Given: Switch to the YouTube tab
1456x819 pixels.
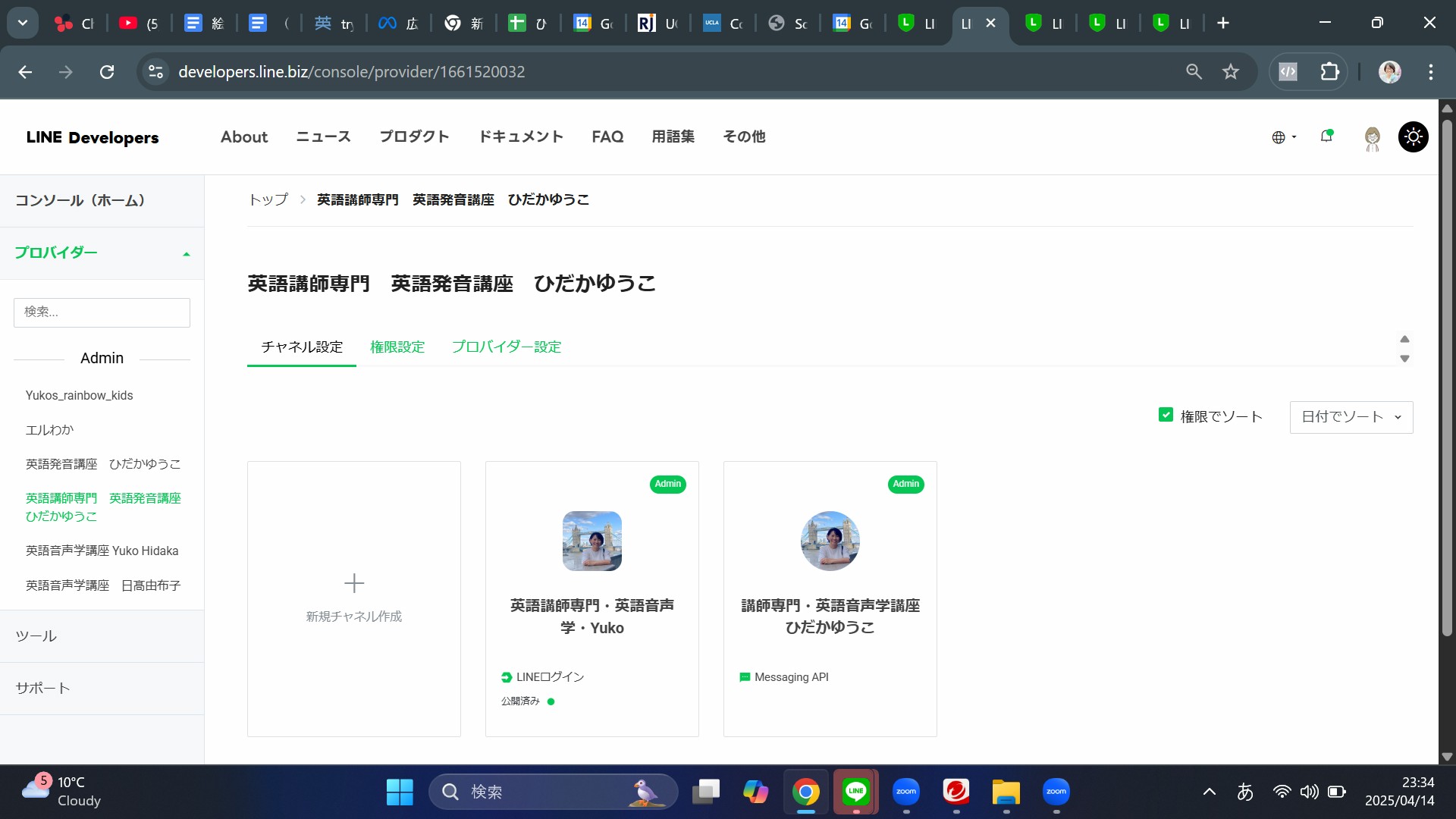Looking at the screenshot, I should click(x=140, y=24).
